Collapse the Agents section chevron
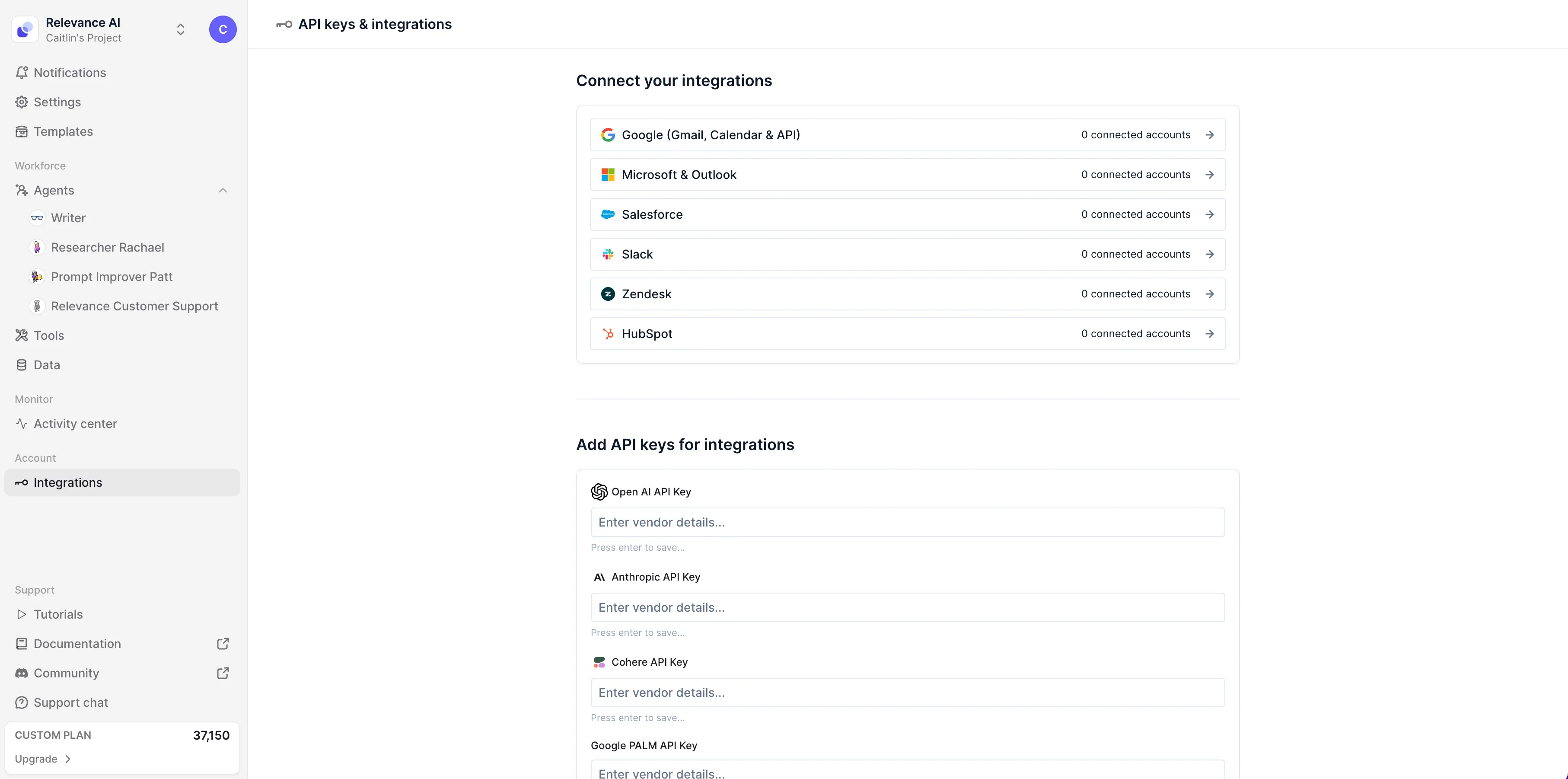The width and height of the screenshot is (1568, 779). tap(223, 191)
